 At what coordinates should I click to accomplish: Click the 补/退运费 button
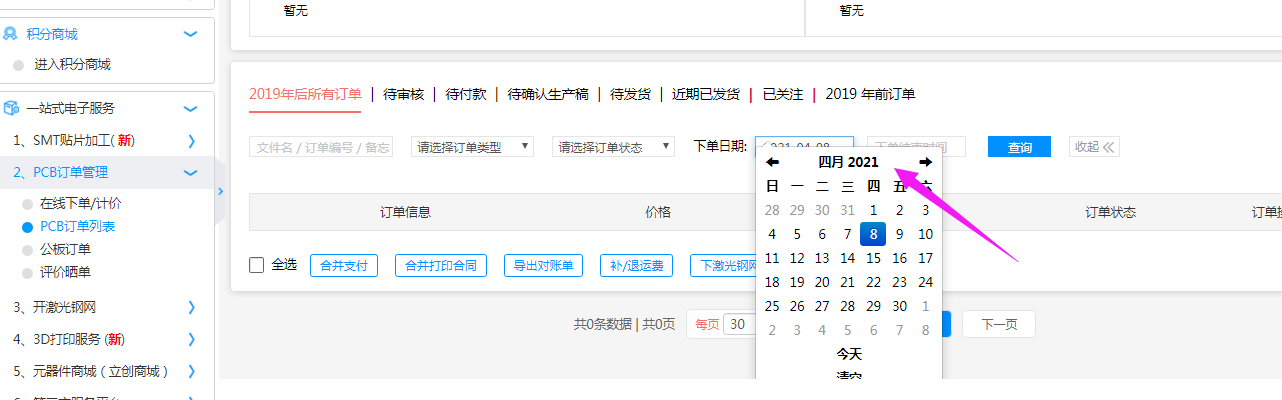[x=636, y=266]
